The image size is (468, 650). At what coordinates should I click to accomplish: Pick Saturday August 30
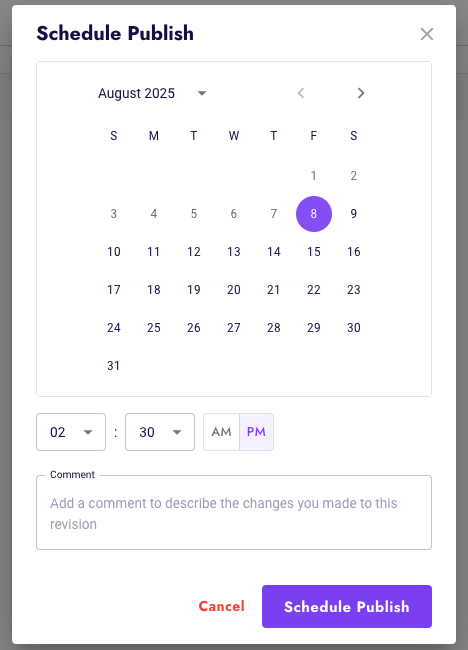pos(354,328)
